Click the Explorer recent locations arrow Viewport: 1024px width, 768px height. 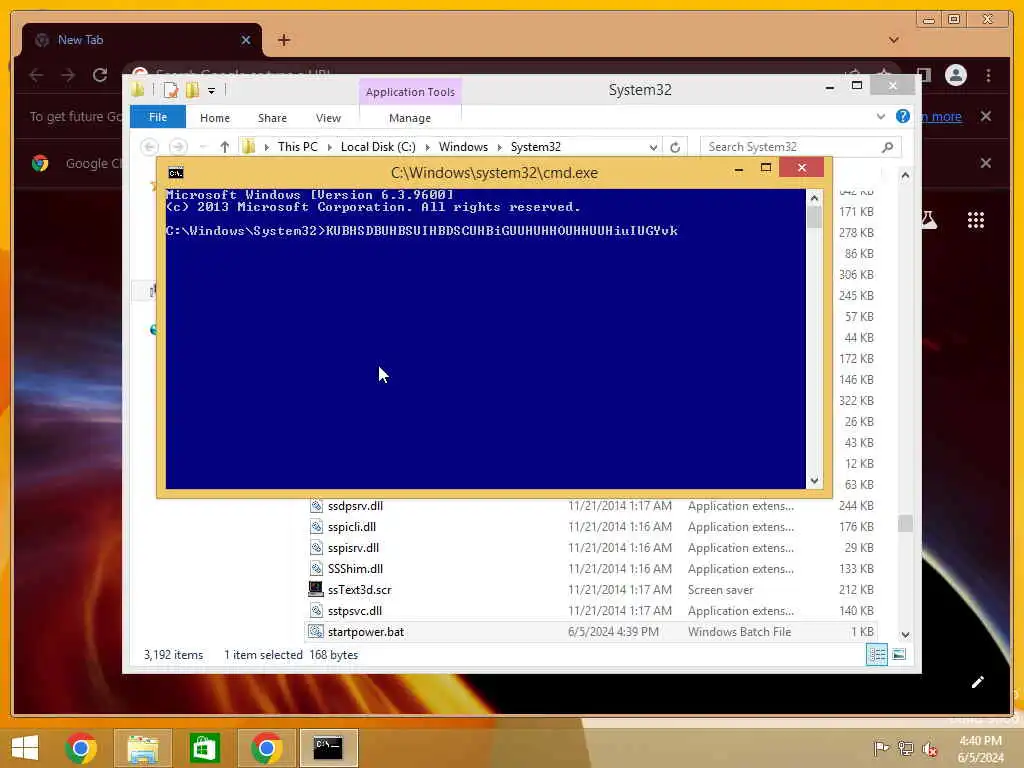[x=203, y=148]
